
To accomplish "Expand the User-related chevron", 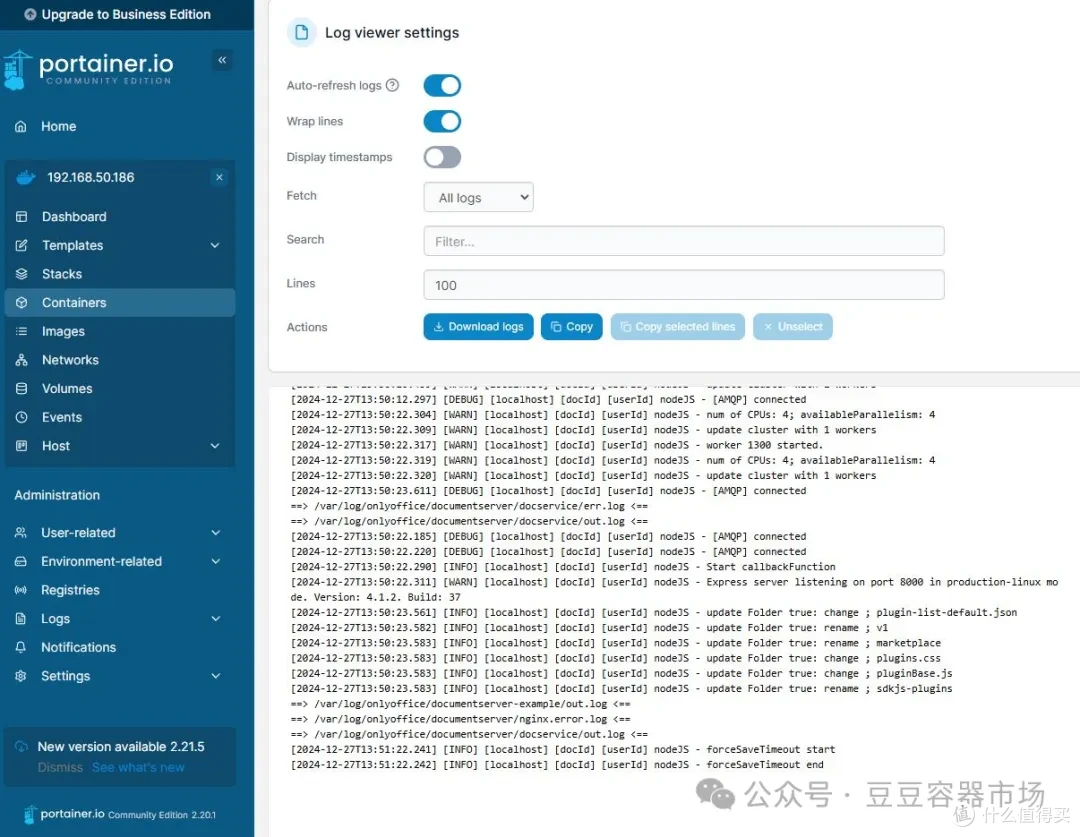I will pos(216,533).
